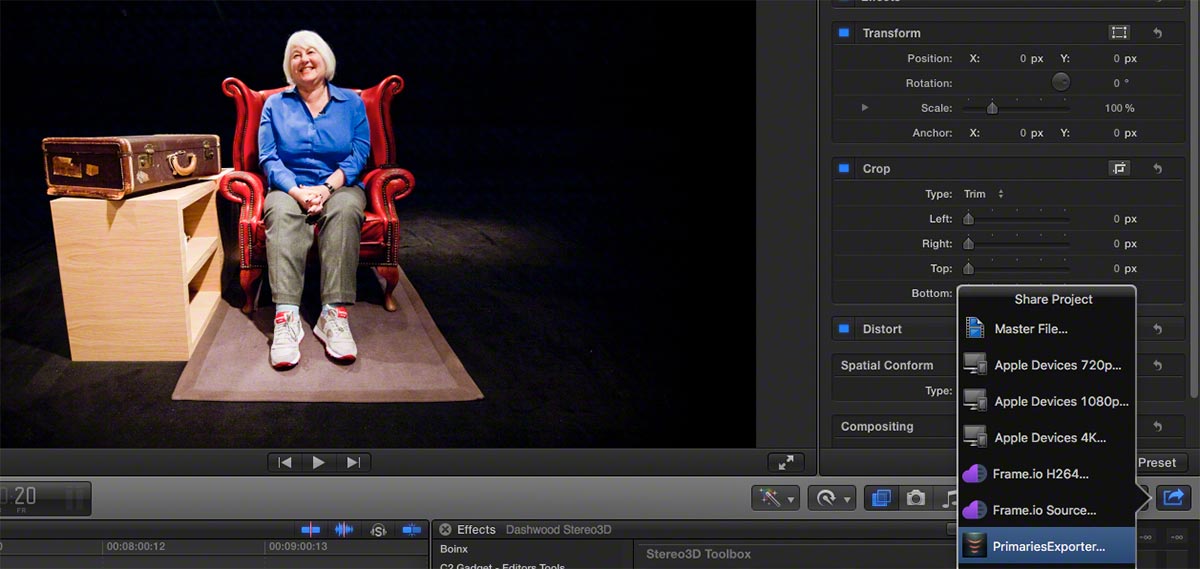Close the Effects browser with X icon
Viewport: 1200px width, 569px height.
pyautogui.click(x=445, y=529)
